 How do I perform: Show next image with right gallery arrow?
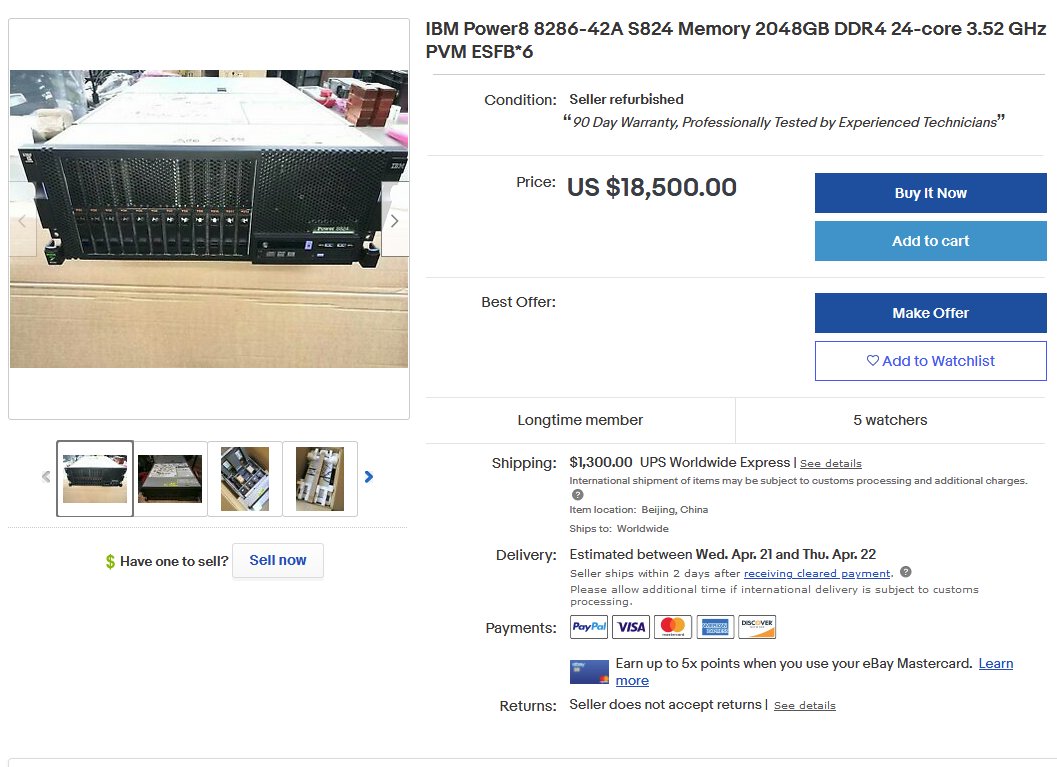click(x=395, y=220)
